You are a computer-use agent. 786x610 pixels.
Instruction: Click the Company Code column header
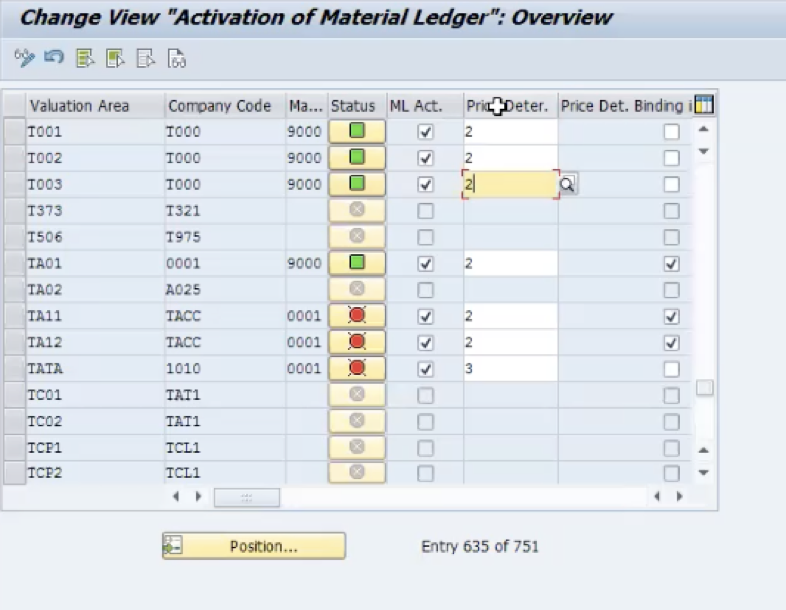(x=225, y=106)
